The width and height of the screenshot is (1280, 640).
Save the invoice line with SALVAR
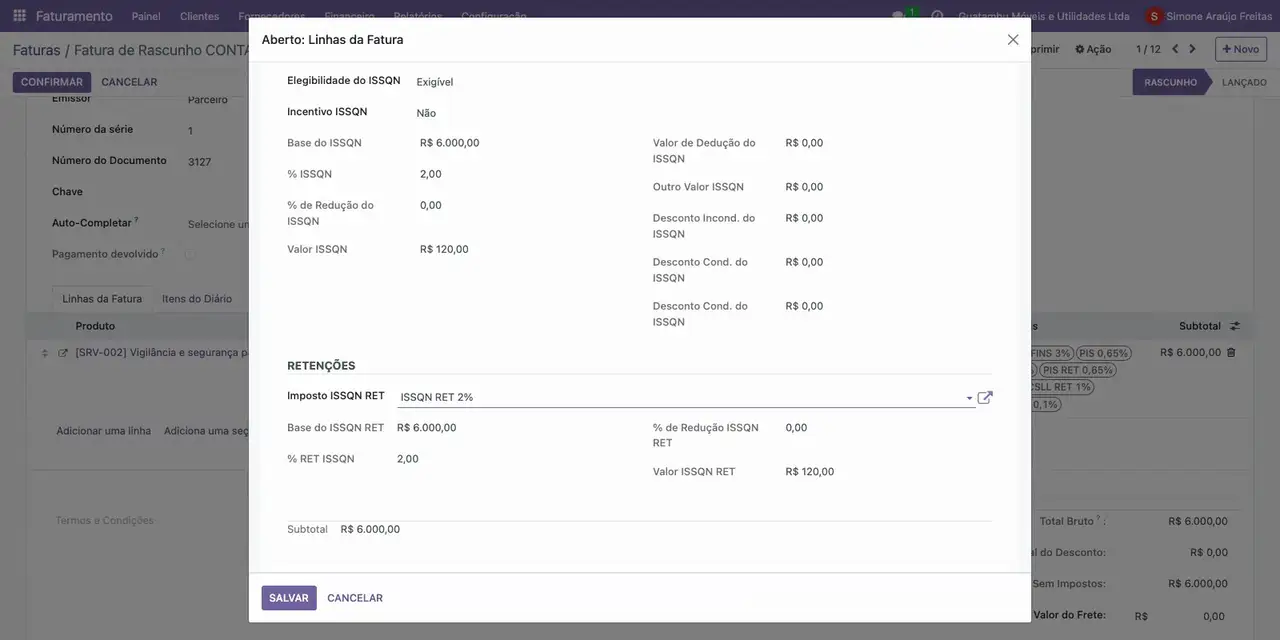click(x=289, y=598)
